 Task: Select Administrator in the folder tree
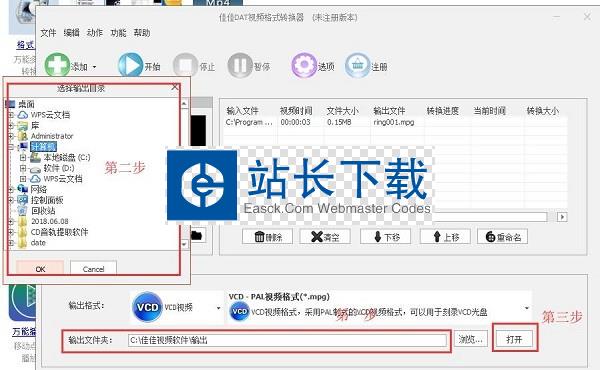tap(52, 136)
